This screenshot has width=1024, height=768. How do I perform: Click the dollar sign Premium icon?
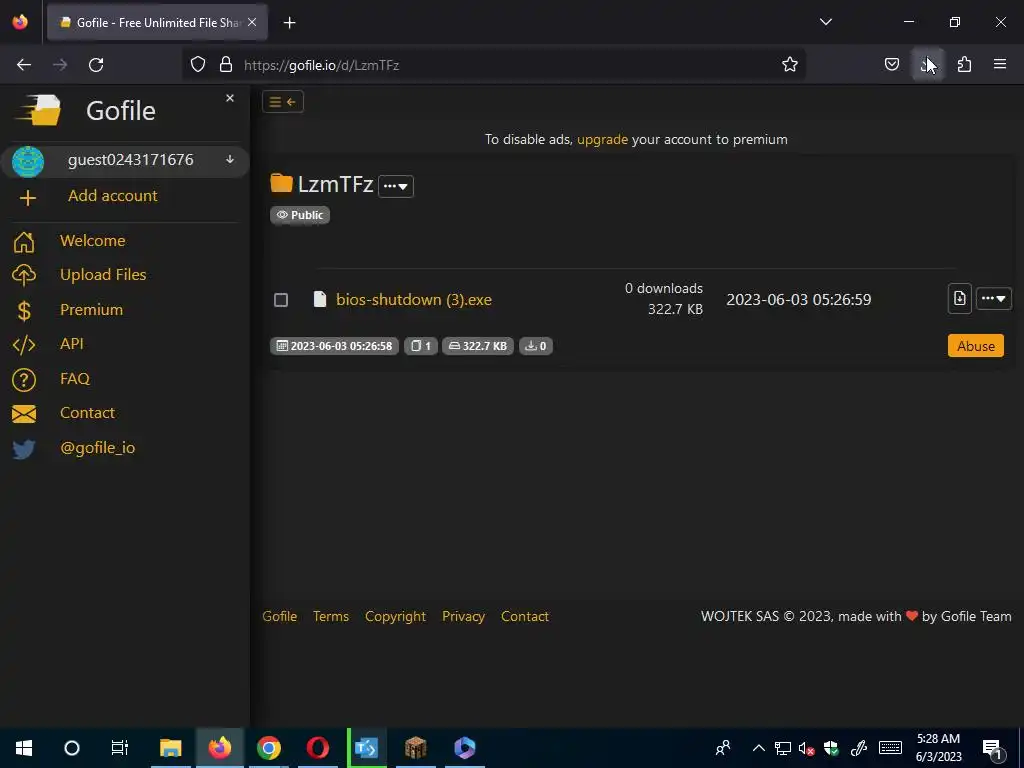coord(24,311)
